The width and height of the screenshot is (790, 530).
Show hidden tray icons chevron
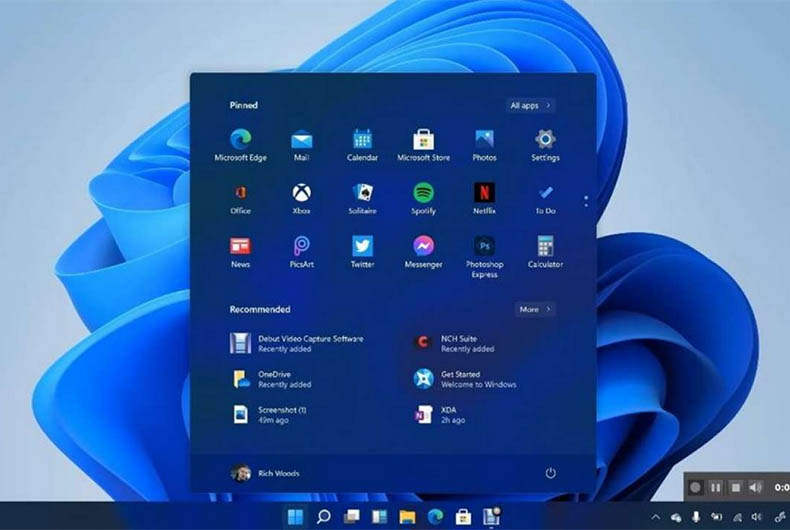[x=655, y=517]
